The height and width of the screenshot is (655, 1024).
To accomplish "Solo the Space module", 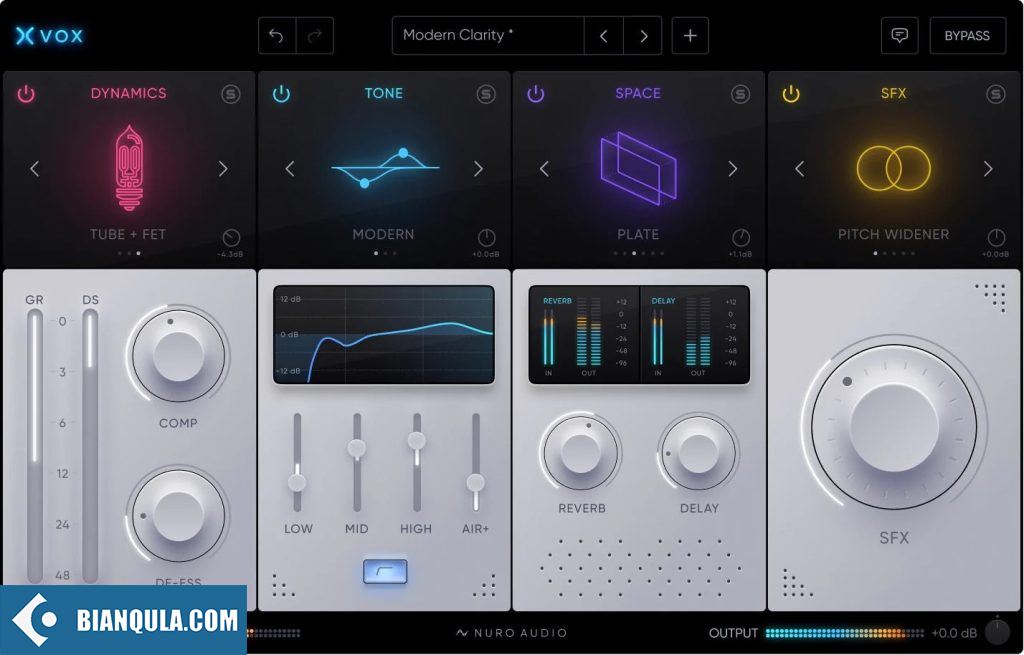I will click(740, 94).
